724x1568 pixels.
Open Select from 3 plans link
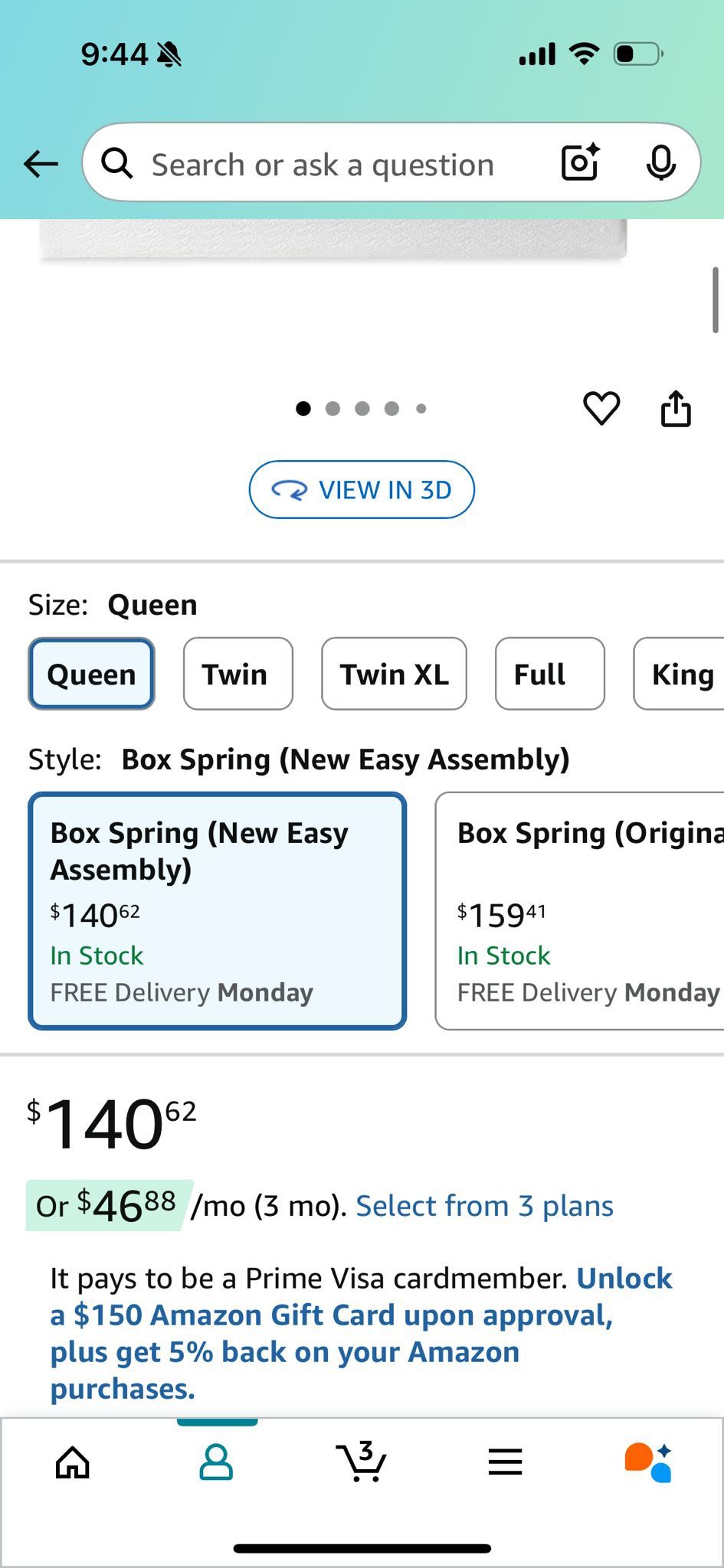(484, 1206)
